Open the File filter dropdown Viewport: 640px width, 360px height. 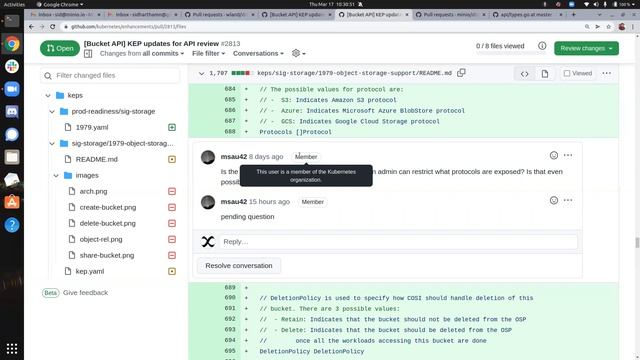pos(208,53)
